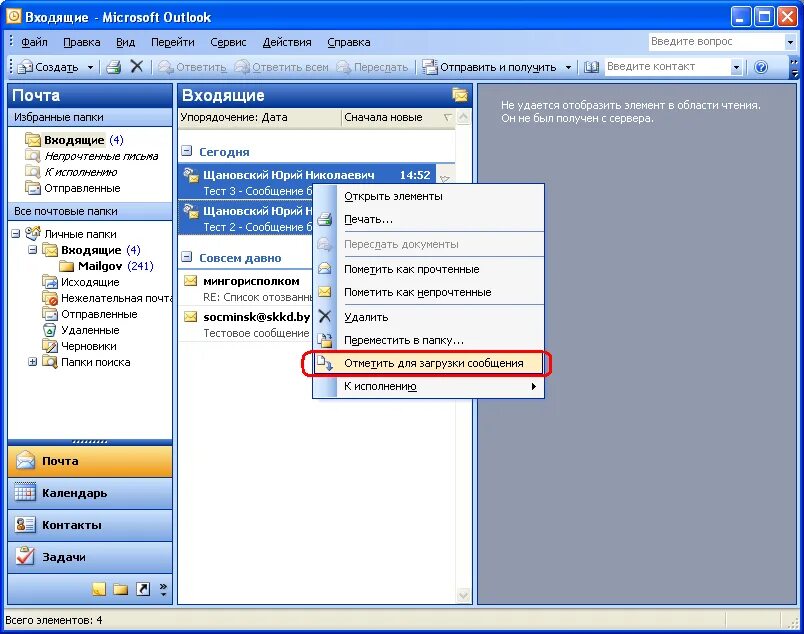Select the Удаленные folder

coord(81,330)
